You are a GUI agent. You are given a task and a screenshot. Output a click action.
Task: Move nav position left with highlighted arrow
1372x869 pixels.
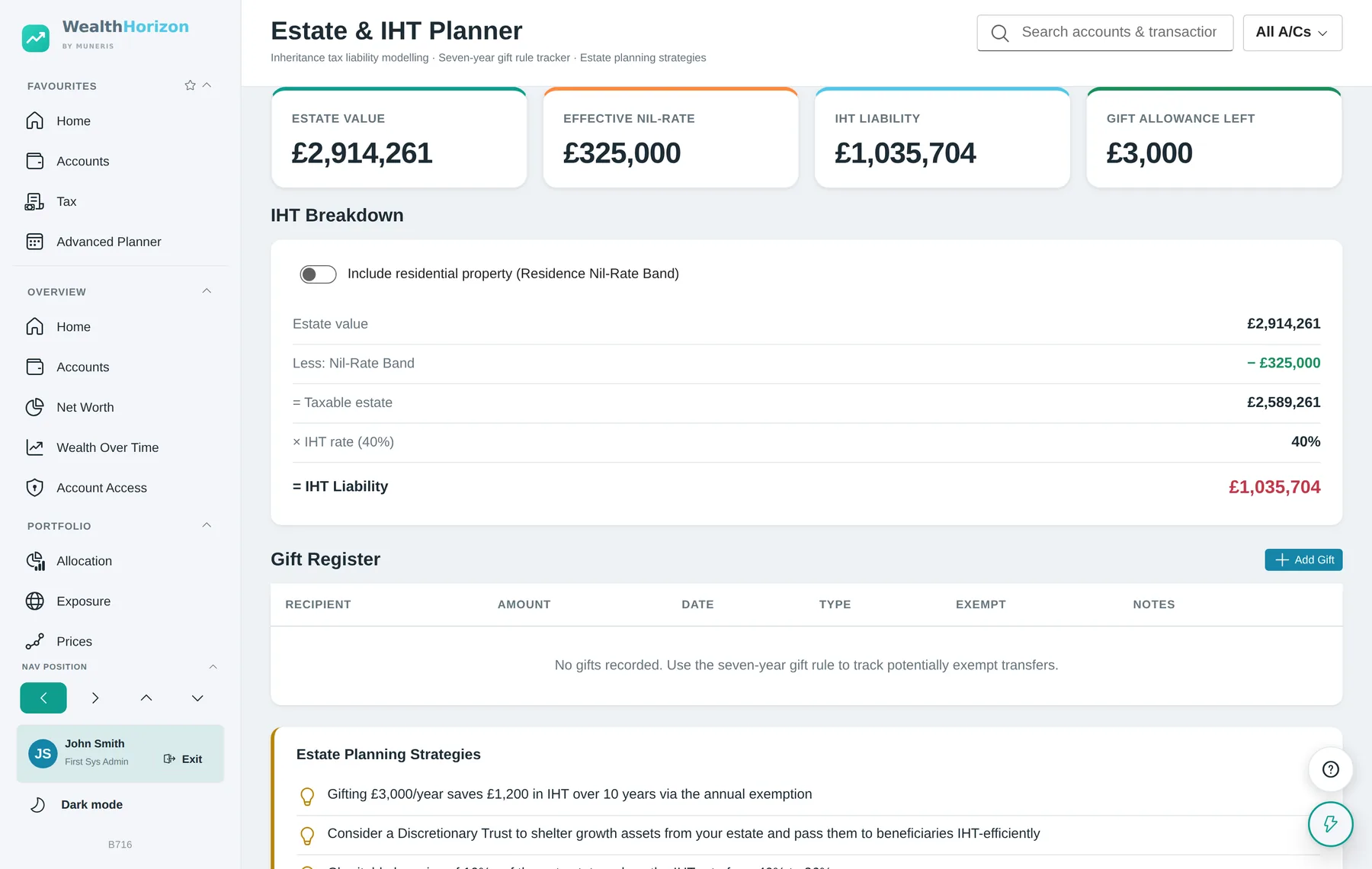point(43,698)
